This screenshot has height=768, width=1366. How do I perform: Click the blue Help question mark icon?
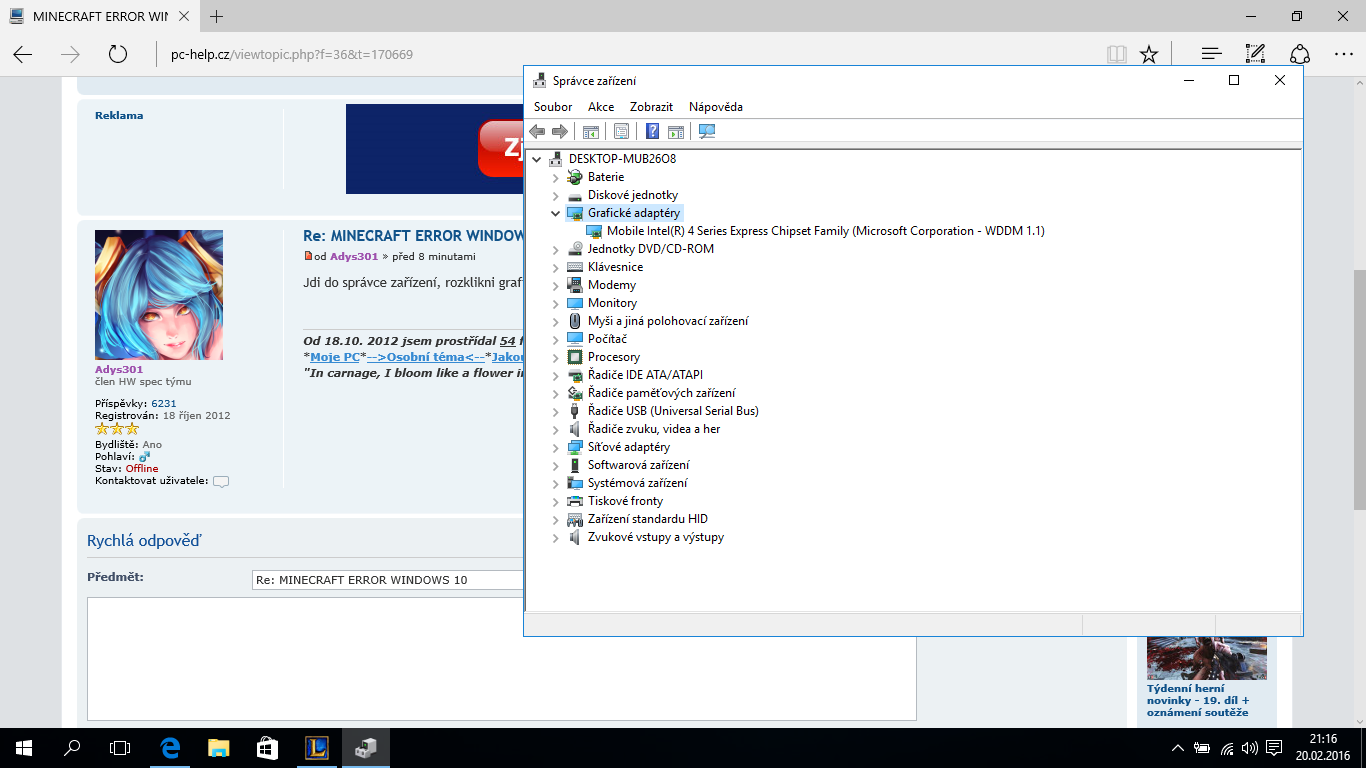[652, 131]
